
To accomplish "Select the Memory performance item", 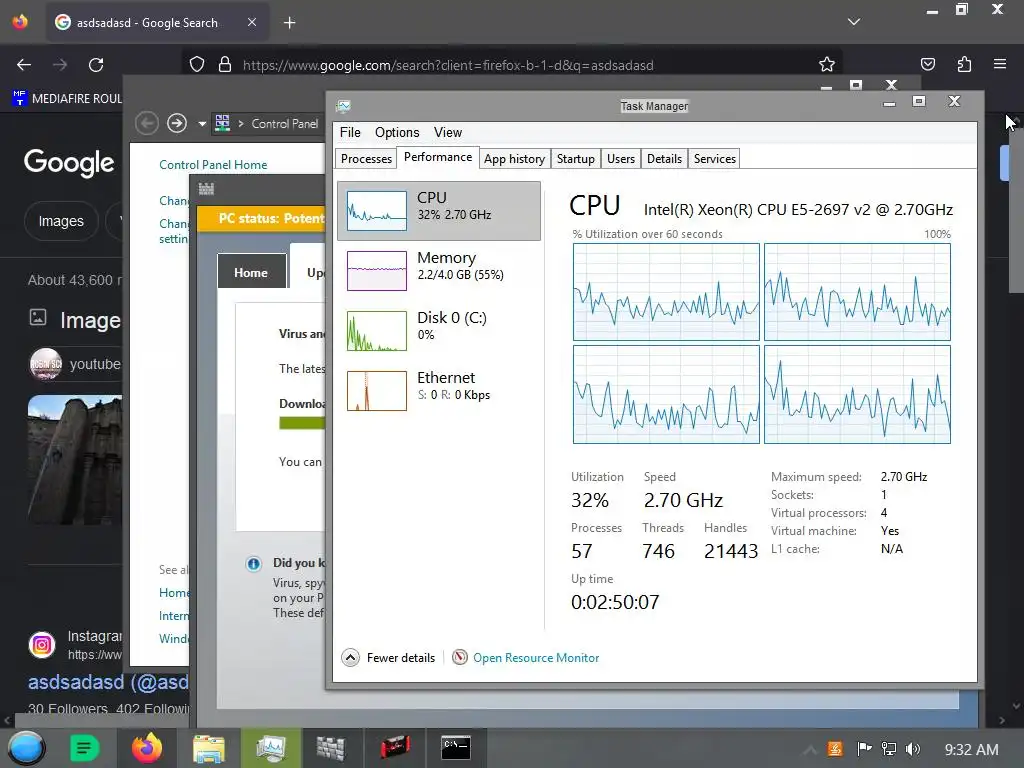I will [439, 270].
